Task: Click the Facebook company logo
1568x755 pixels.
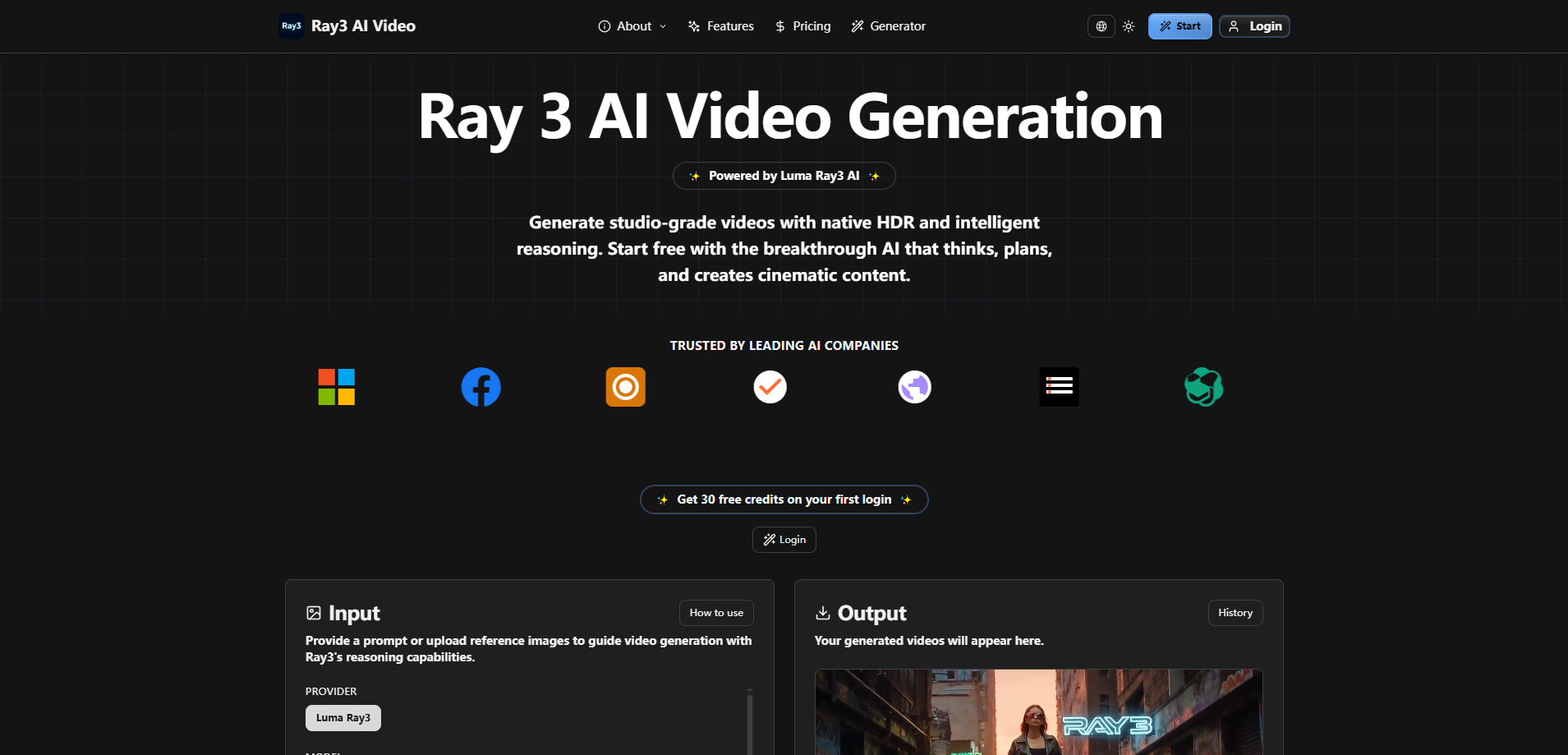Action: click(481, 386)
